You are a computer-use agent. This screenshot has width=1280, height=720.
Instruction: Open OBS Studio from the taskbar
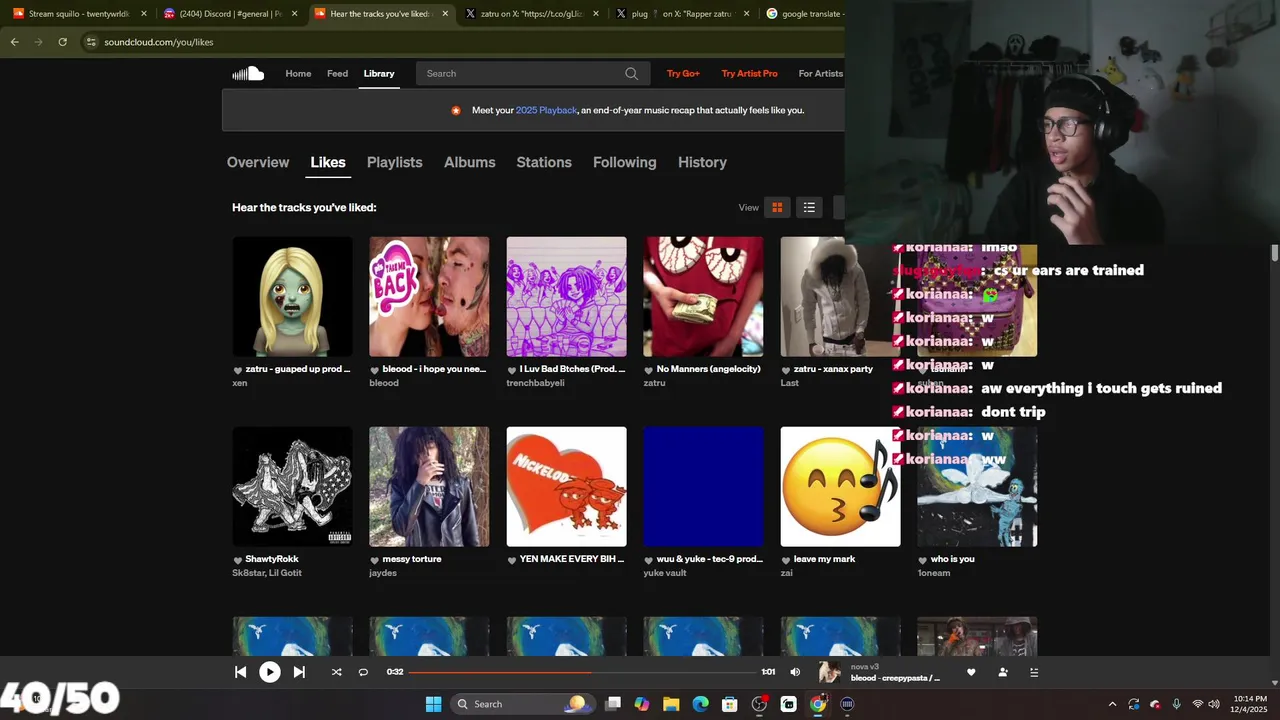760,704
